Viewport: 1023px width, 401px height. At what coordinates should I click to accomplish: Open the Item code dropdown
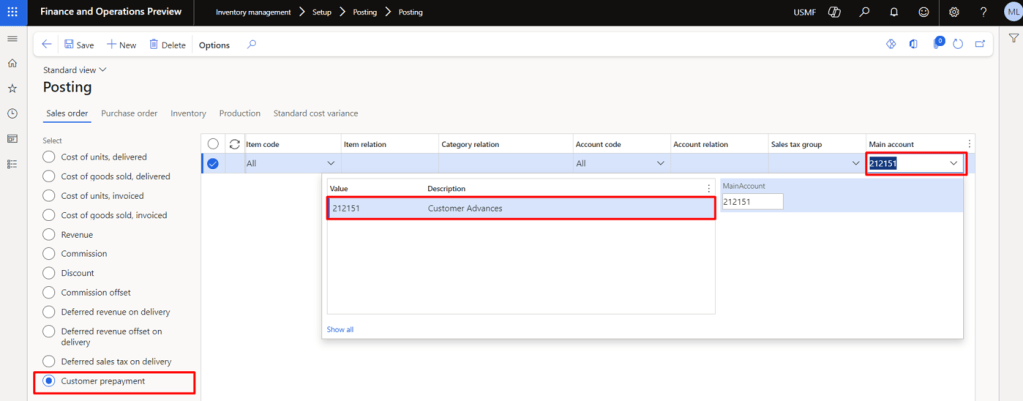[x=331, y=164]
